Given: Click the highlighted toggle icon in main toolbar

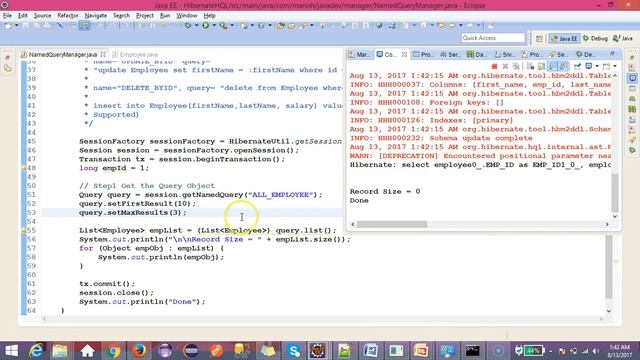Looking at the screenshot, I should click(84, 25).
